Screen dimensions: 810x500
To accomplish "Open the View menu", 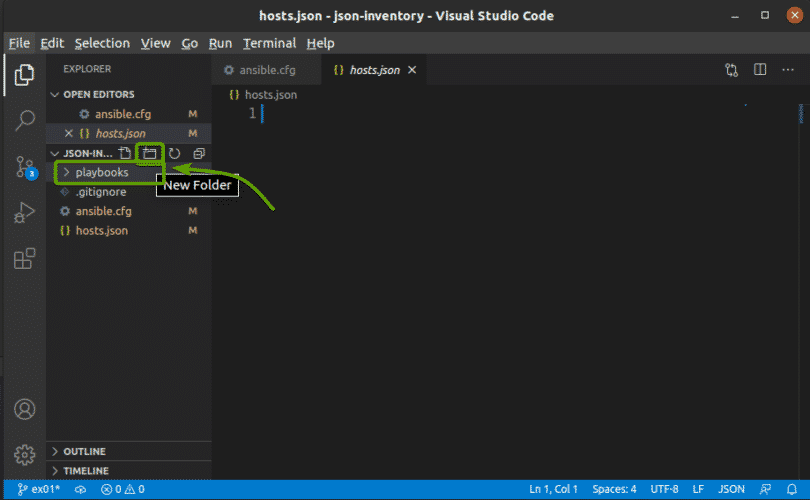I will 155,43.
